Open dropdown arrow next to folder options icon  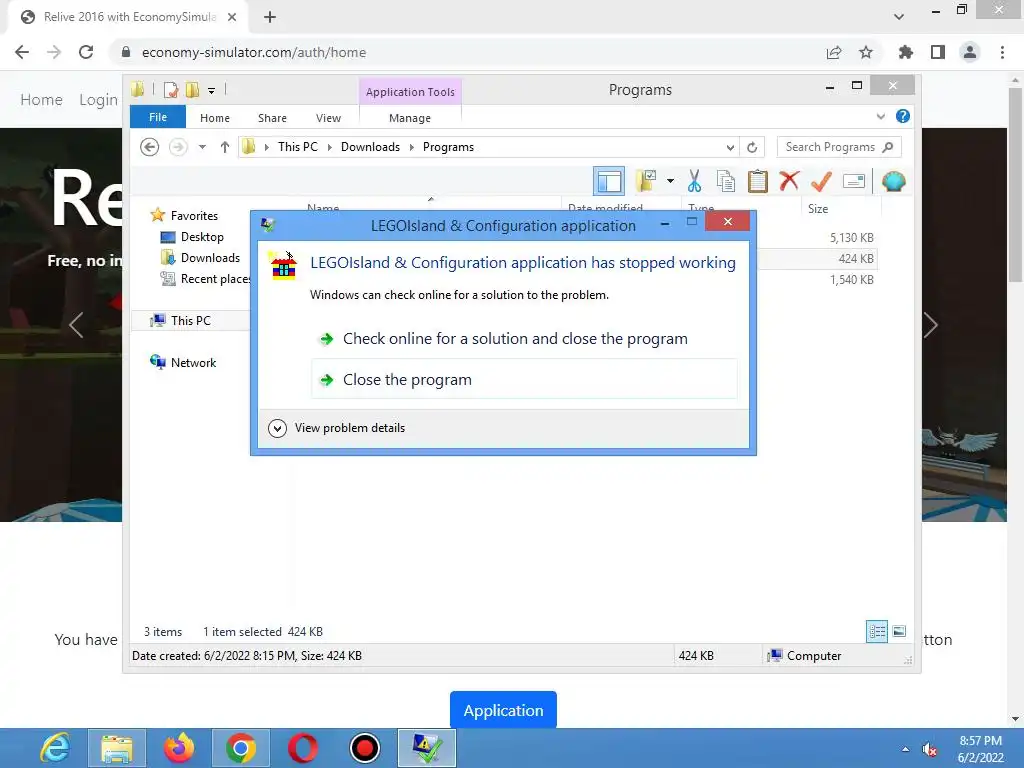670,181
